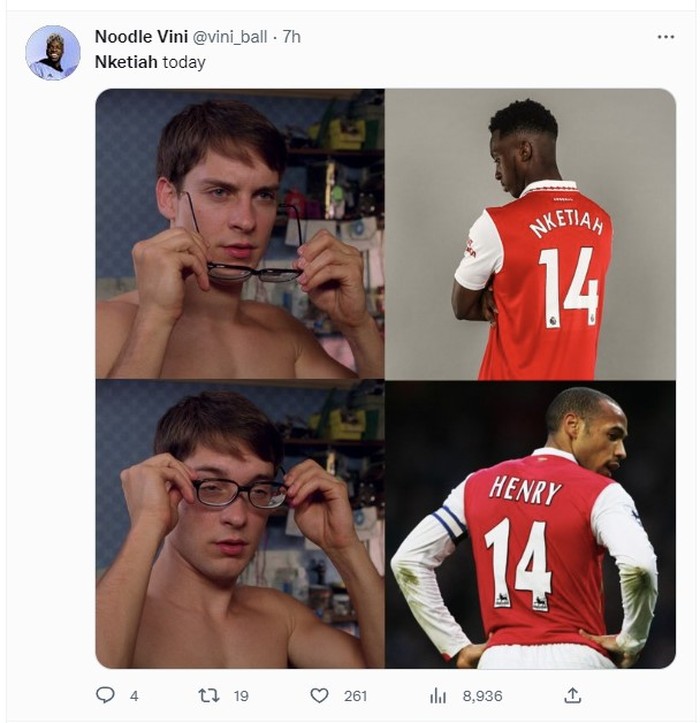Open the tweet via the 7h timestamp
This screenshot has width=700, height=723.
pyautogui.click(x=291, y=37)
